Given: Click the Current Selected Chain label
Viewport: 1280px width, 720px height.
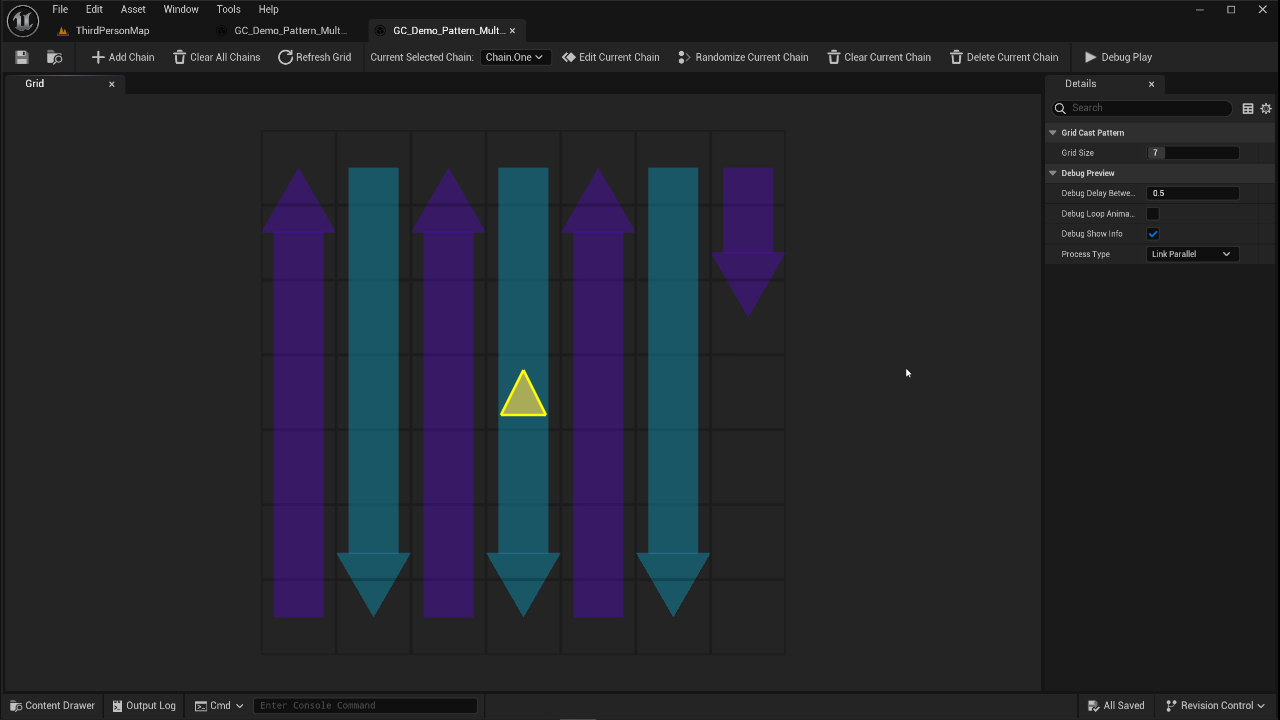Looking at the screenshot, I should tap(422, 57).
